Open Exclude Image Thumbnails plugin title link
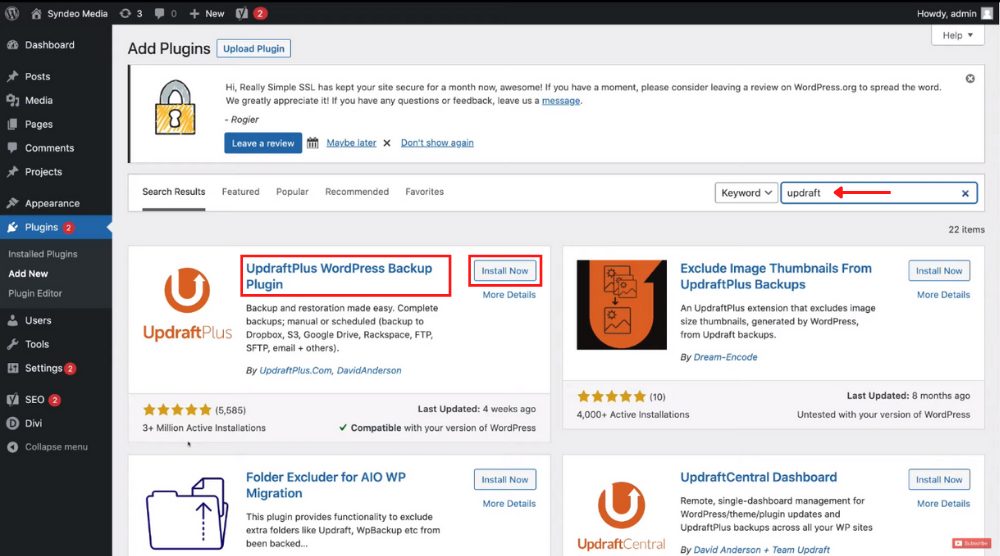Screen dimensions: 1000x556 (x=776, y=276)
